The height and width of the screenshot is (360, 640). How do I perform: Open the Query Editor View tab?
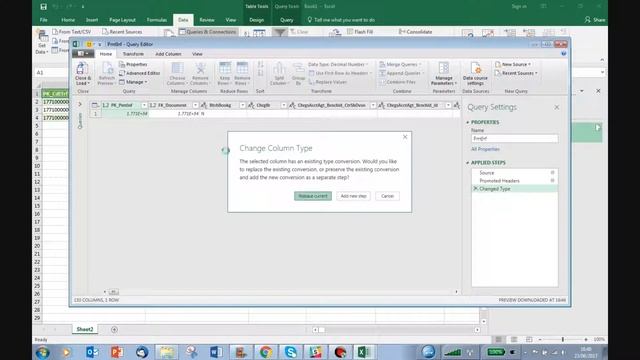coord(197,54)
